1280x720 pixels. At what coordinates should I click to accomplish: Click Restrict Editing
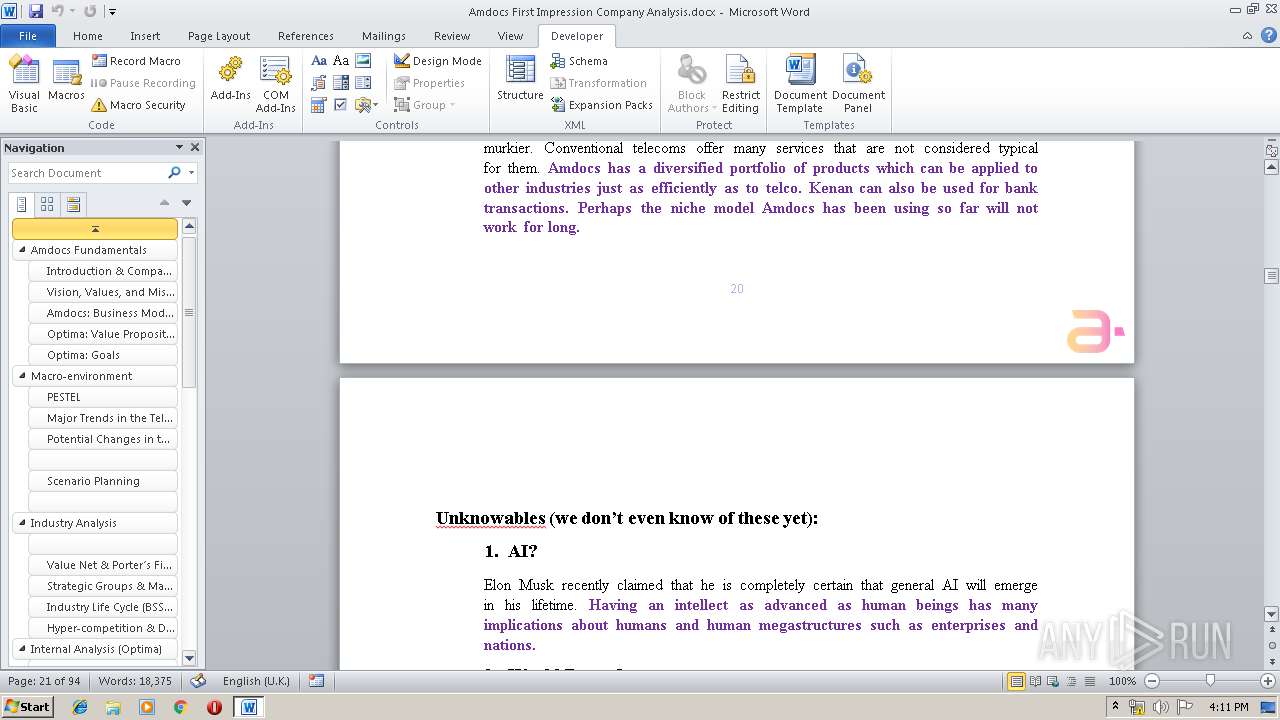pyautogui.click(x=741, y=84)
